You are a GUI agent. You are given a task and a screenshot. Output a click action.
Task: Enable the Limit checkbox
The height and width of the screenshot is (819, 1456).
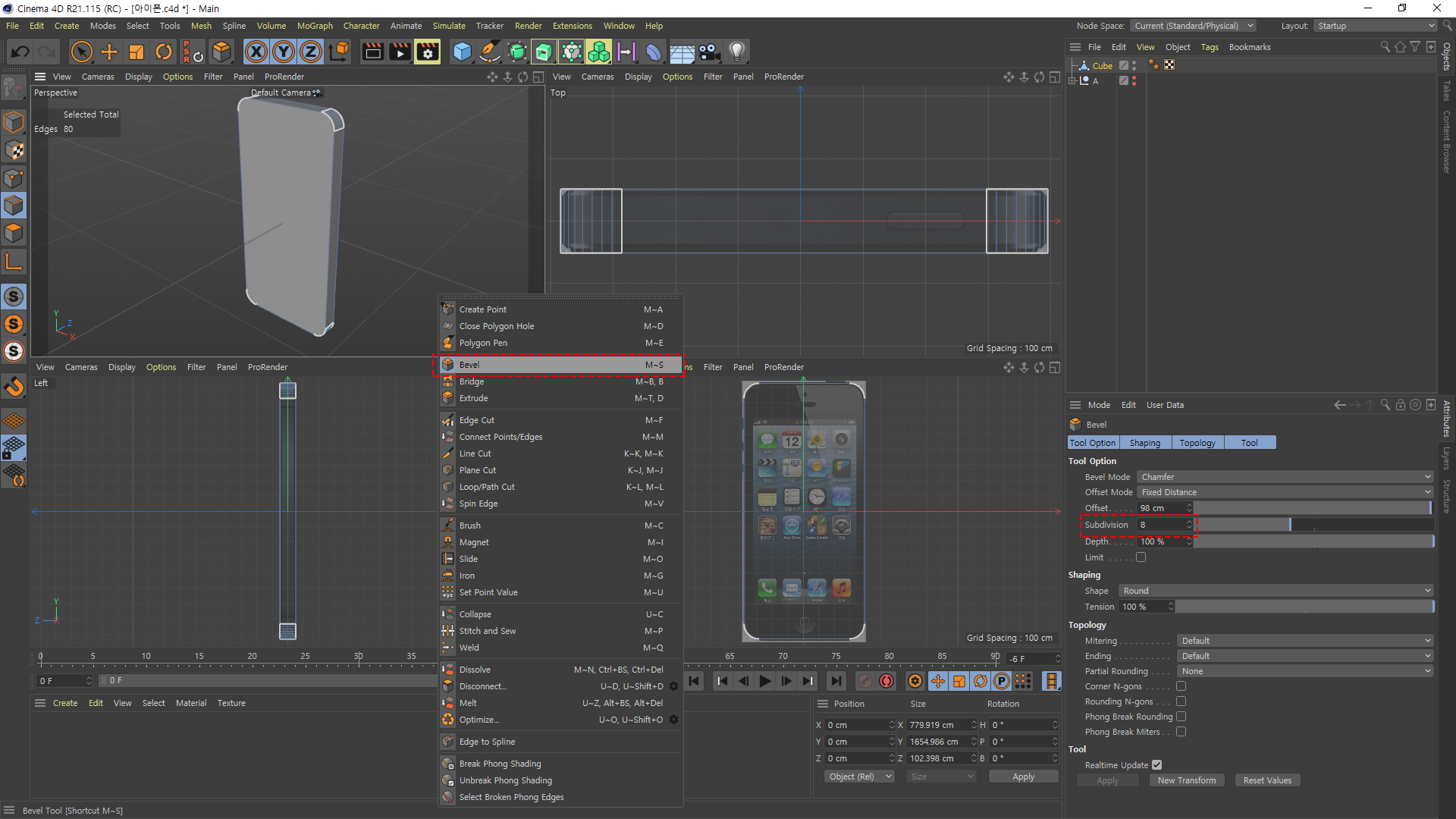coord(1141,557)
